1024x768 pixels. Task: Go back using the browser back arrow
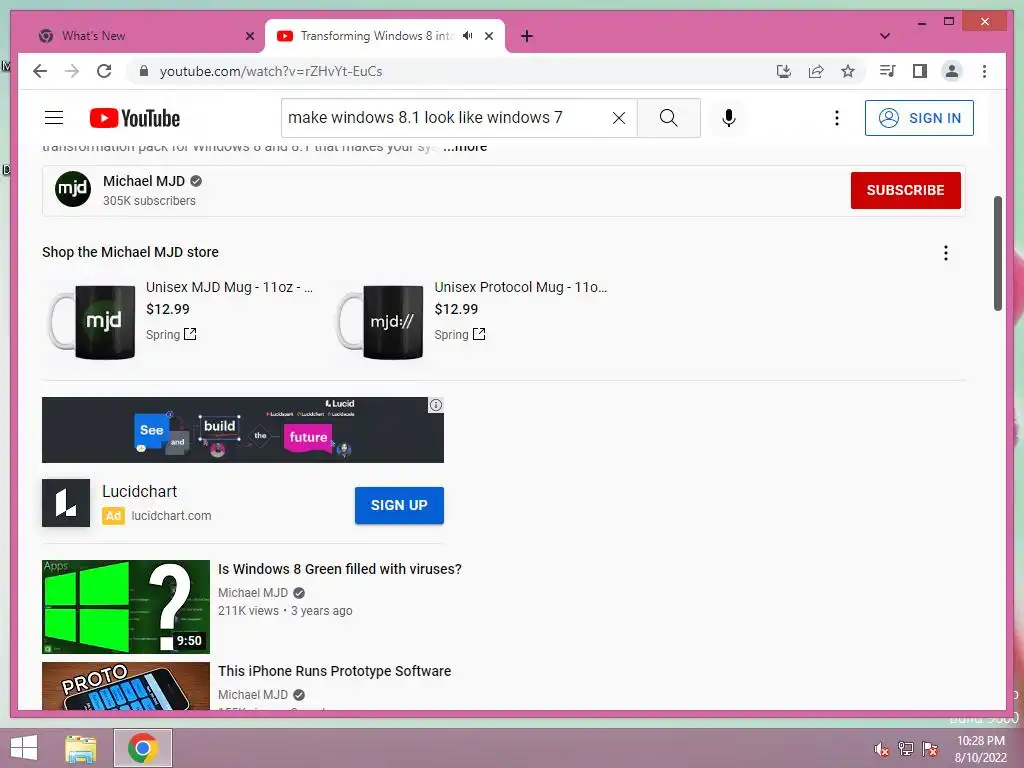(x=40, y=71)
